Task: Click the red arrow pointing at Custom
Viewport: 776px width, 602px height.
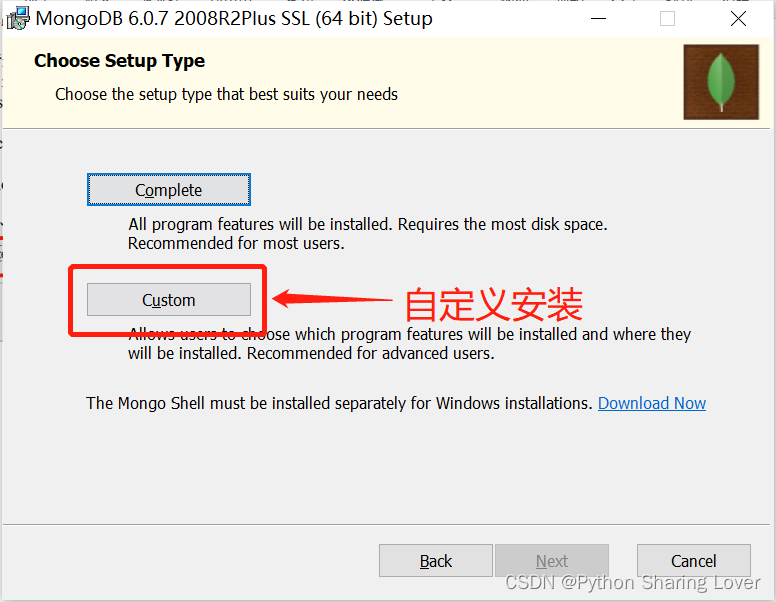Action: click(x=332, y=299)
